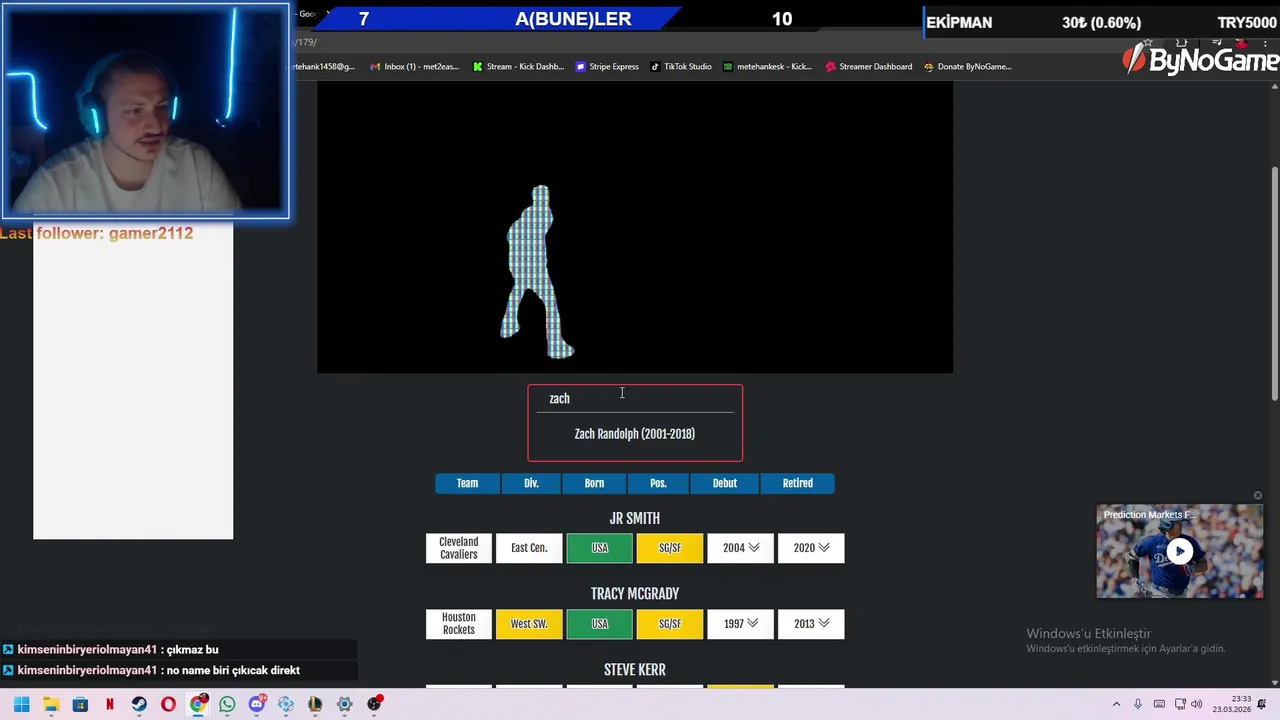Click Tracy McGrady's SG/SF position cell
This screenshot has height=720, width=1280.
tap(670, 624)
